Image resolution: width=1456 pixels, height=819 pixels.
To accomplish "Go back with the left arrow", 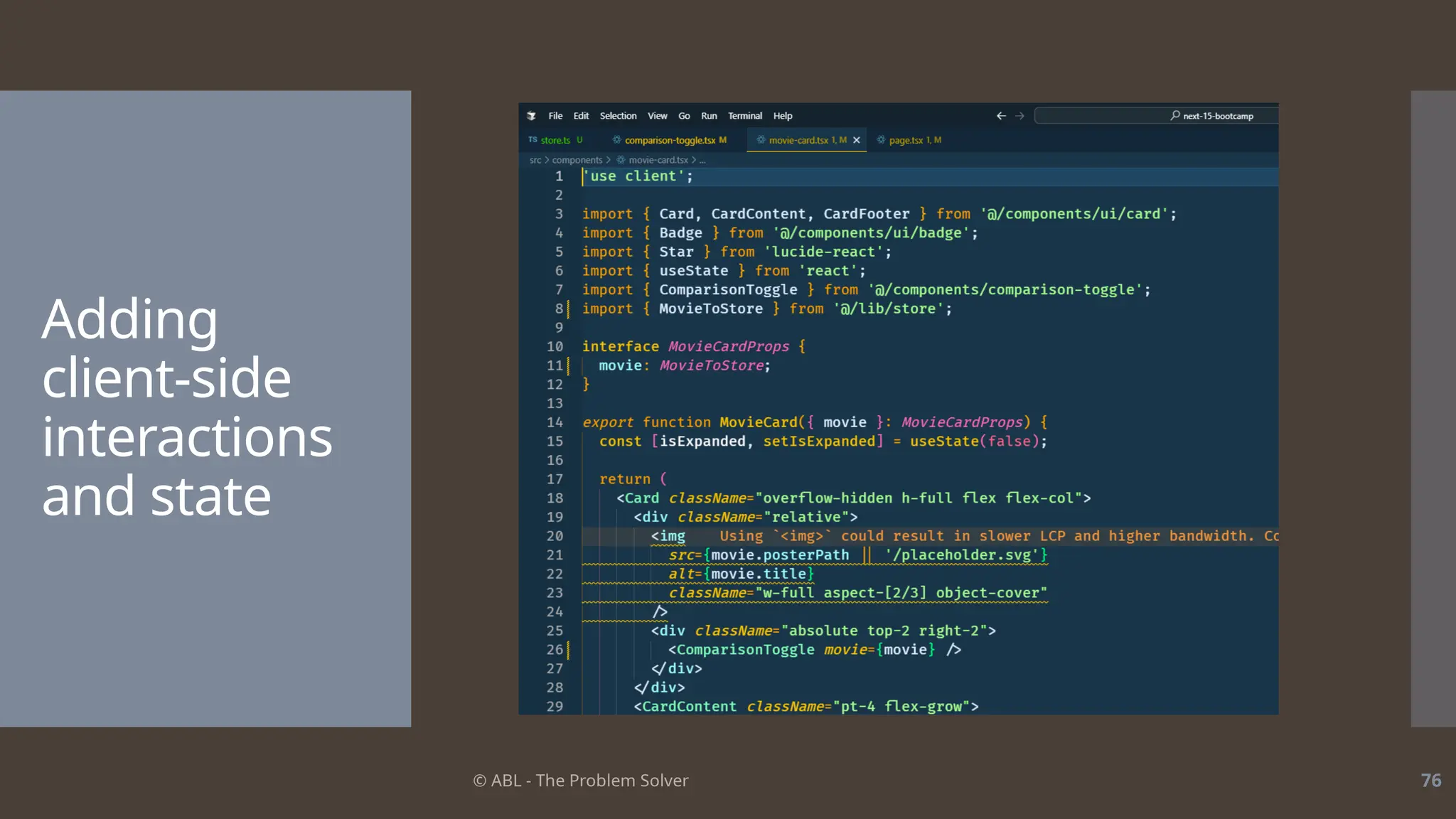I will pyautogui.click(x=1001, y=116).
